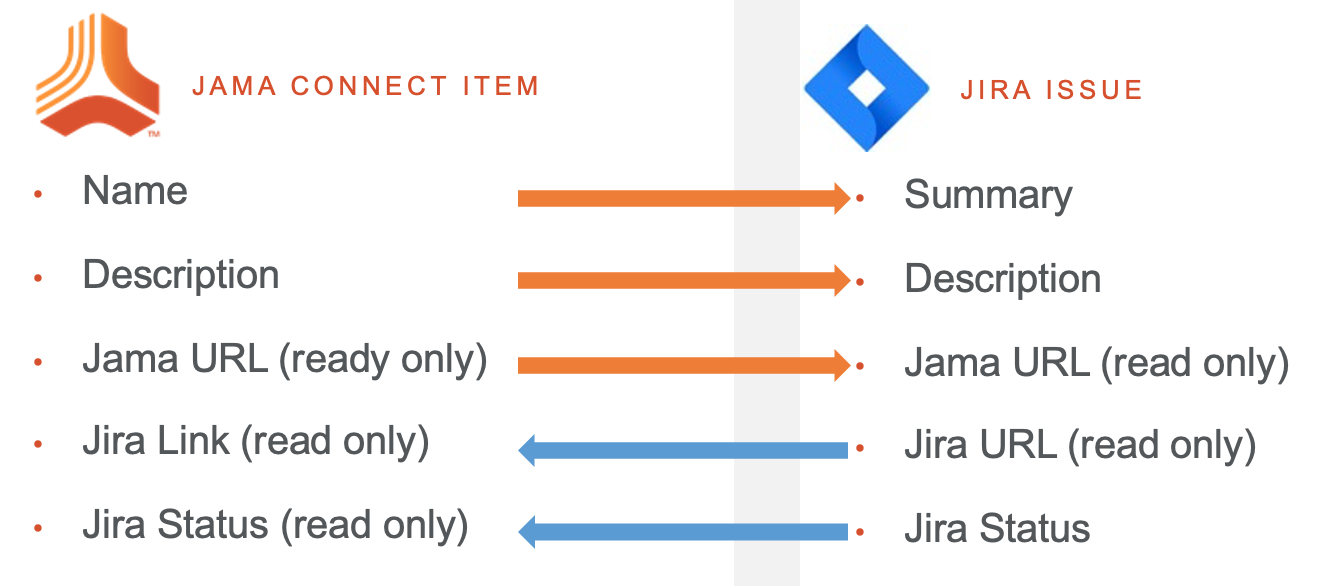Click the JIRA ISSUE heading
This screenshot has width=1344, height=586.
[x=1052, y=90]
